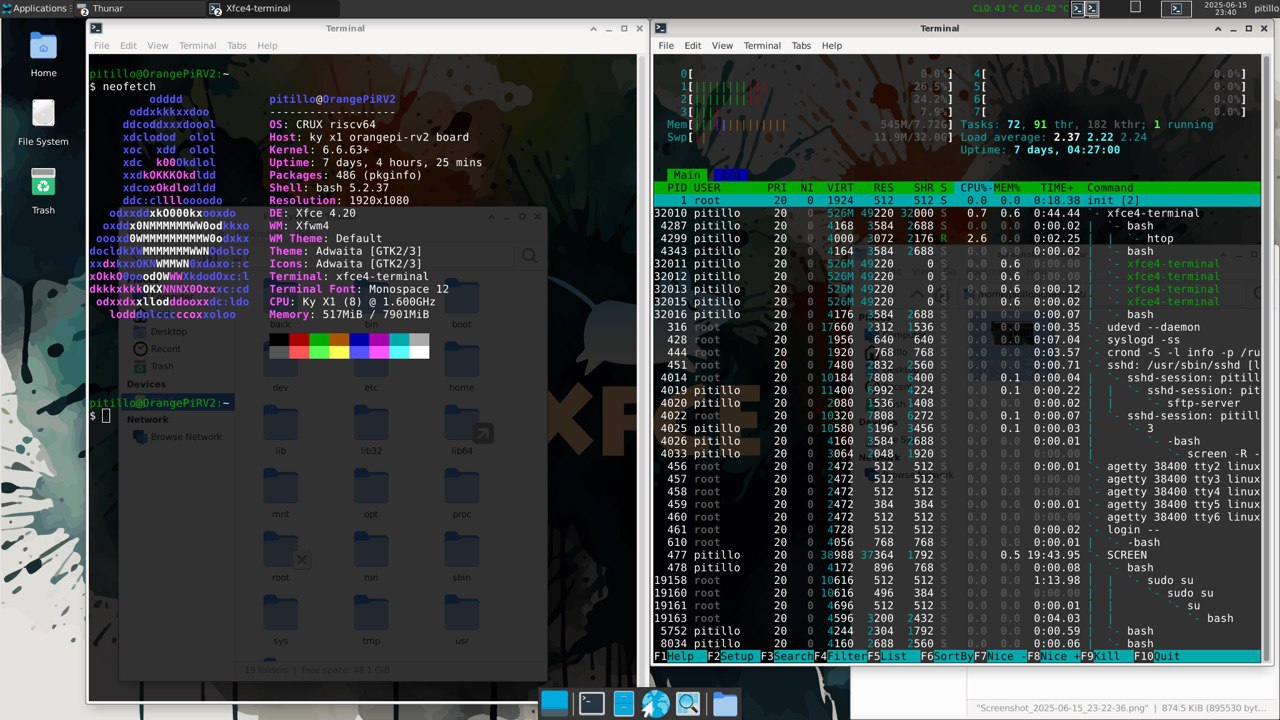Click the white swatch in the neofetch palette
This screenshot has height=720, width=1280.
pyautogui.click(x=420, y=353)
